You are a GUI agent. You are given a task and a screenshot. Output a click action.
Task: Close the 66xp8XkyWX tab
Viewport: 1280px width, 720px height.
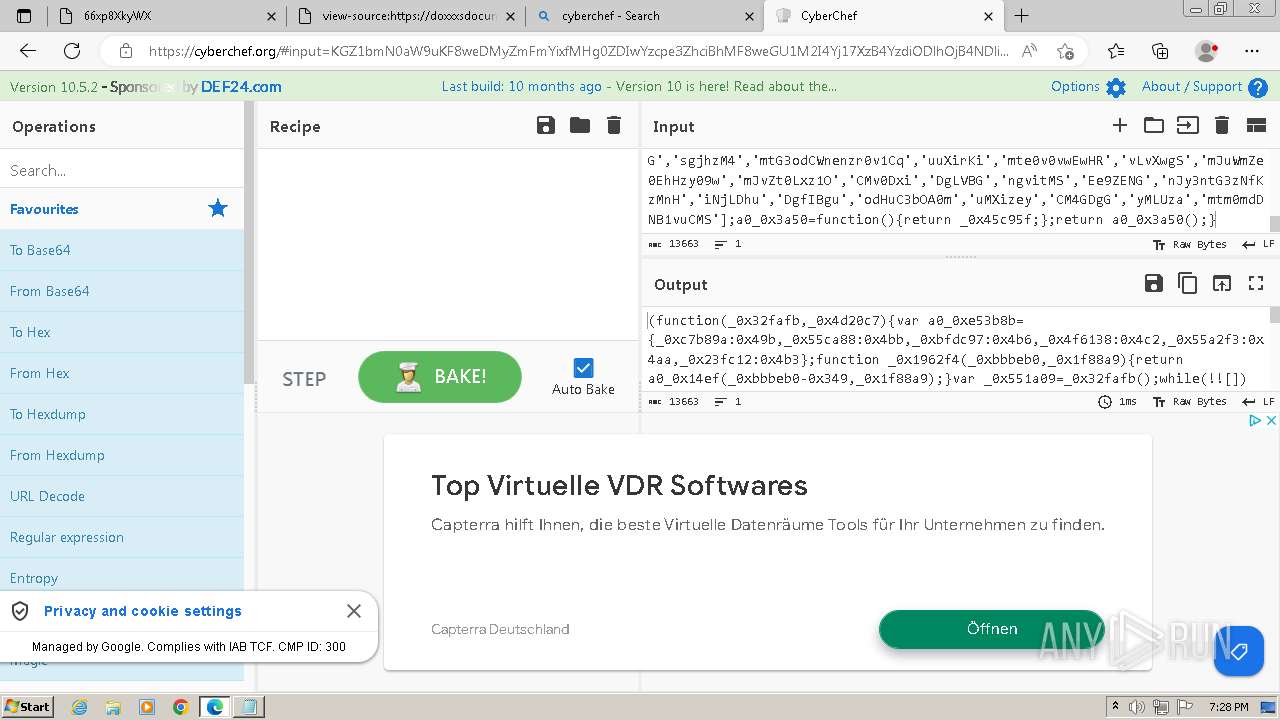click(x=272, y=16)
